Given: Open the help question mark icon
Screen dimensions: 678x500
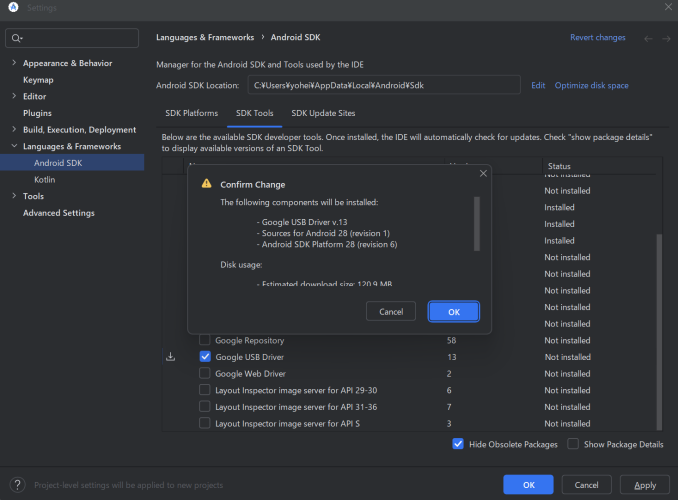Looking at the screenshot, I should 17,485.
